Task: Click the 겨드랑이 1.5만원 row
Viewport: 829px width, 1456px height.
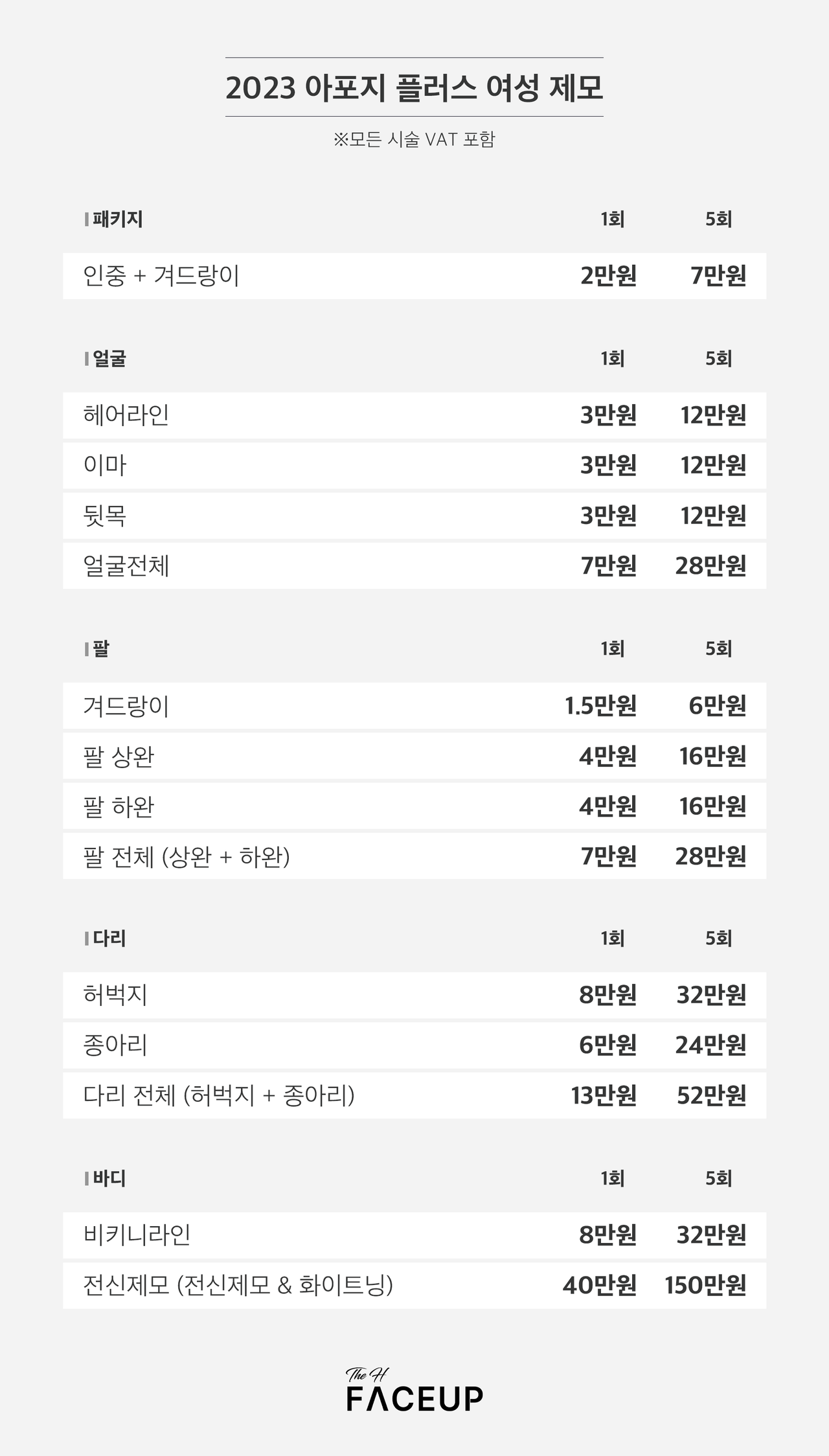Action: point(414,705)
